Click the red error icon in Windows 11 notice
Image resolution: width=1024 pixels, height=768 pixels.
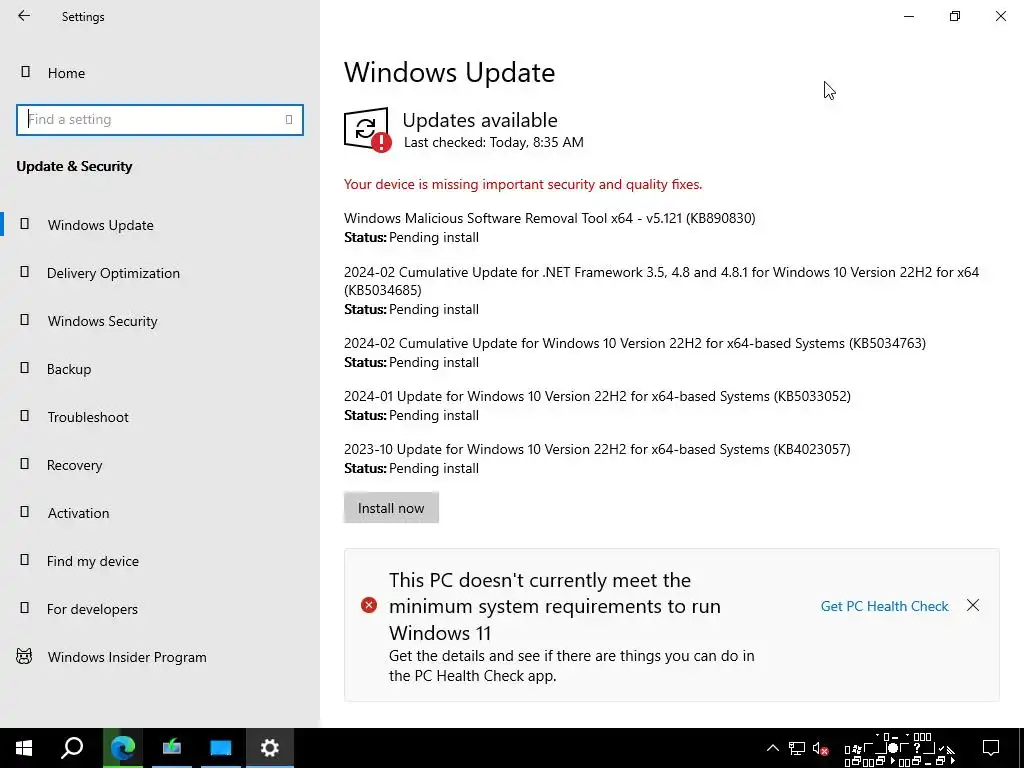point(369,605)
